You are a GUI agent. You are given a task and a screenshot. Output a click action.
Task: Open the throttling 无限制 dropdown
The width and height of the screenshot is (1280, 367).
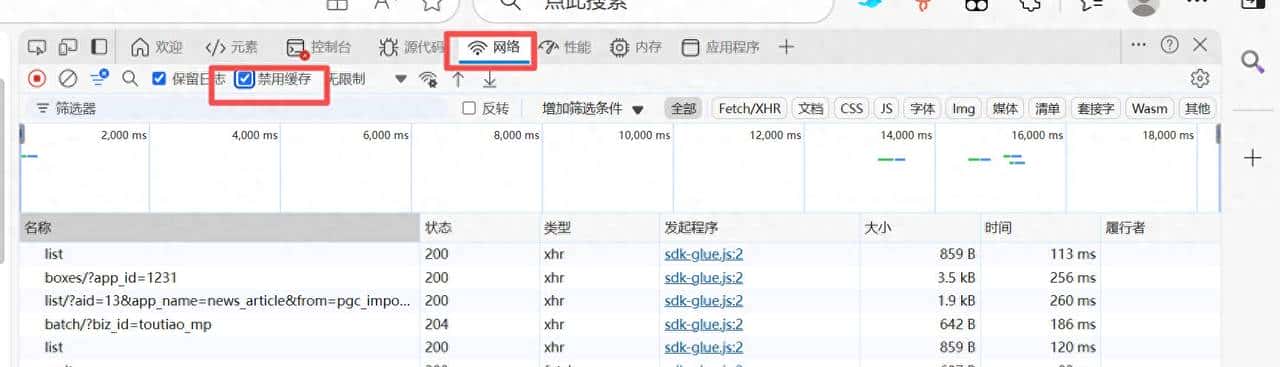click(x=367, y=79)
